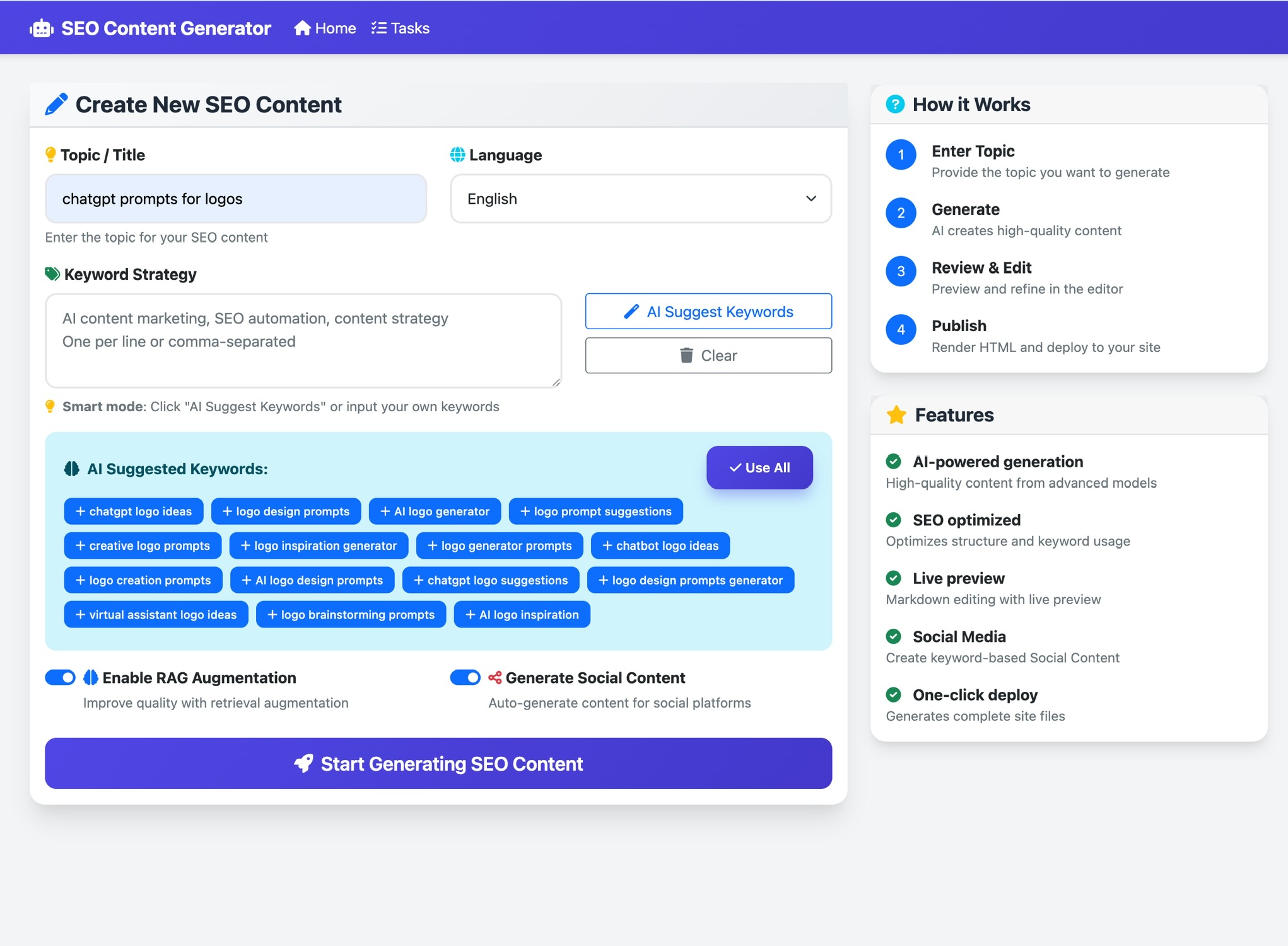Click the step 1 circle for Enter Topic
The width and height of the screenshot is (1288, 946).
(x=901, y=155)
